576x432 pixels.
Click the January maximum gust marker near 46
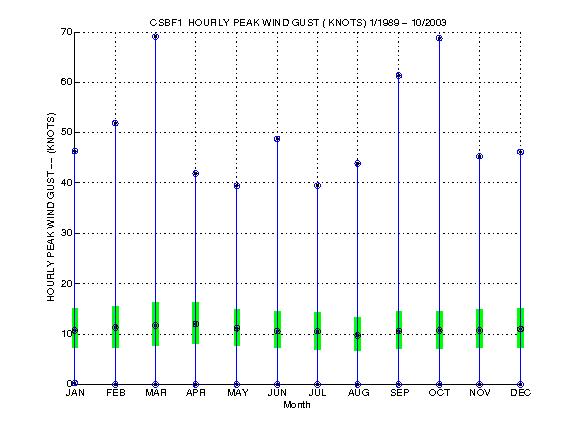coord(75,151)
